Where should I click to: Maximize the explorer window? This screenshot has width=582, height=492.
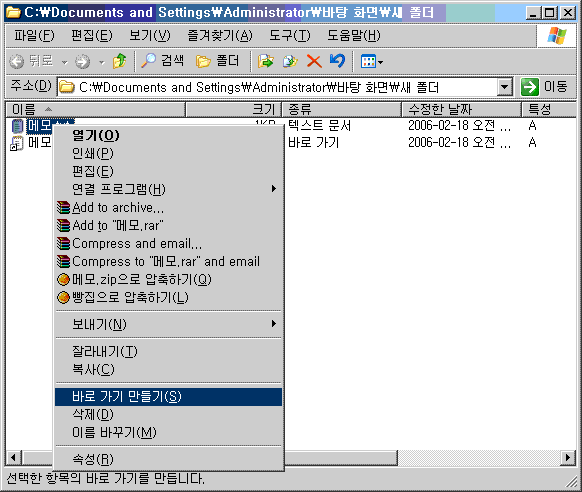tap(549, 13)
